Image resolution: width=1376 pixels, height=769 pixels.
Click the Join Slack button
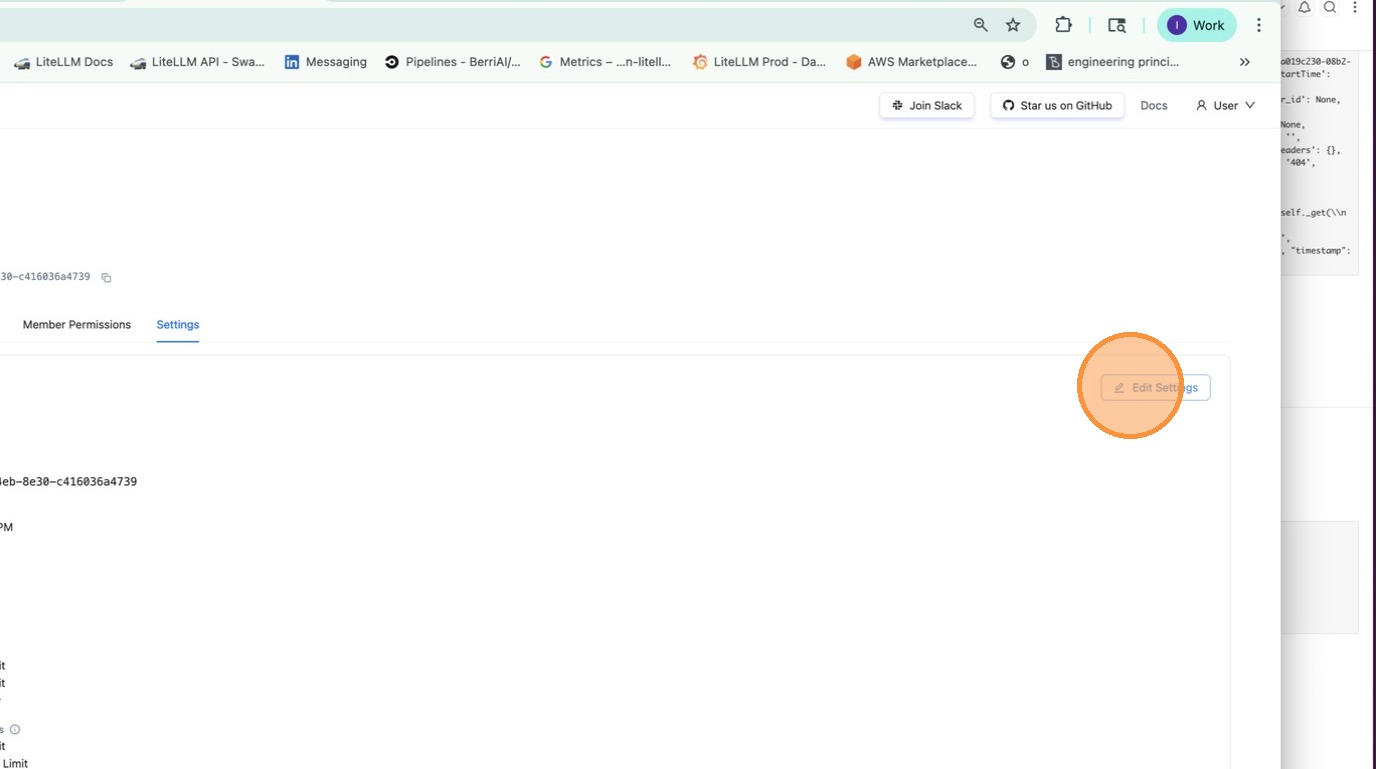point(927,105)
